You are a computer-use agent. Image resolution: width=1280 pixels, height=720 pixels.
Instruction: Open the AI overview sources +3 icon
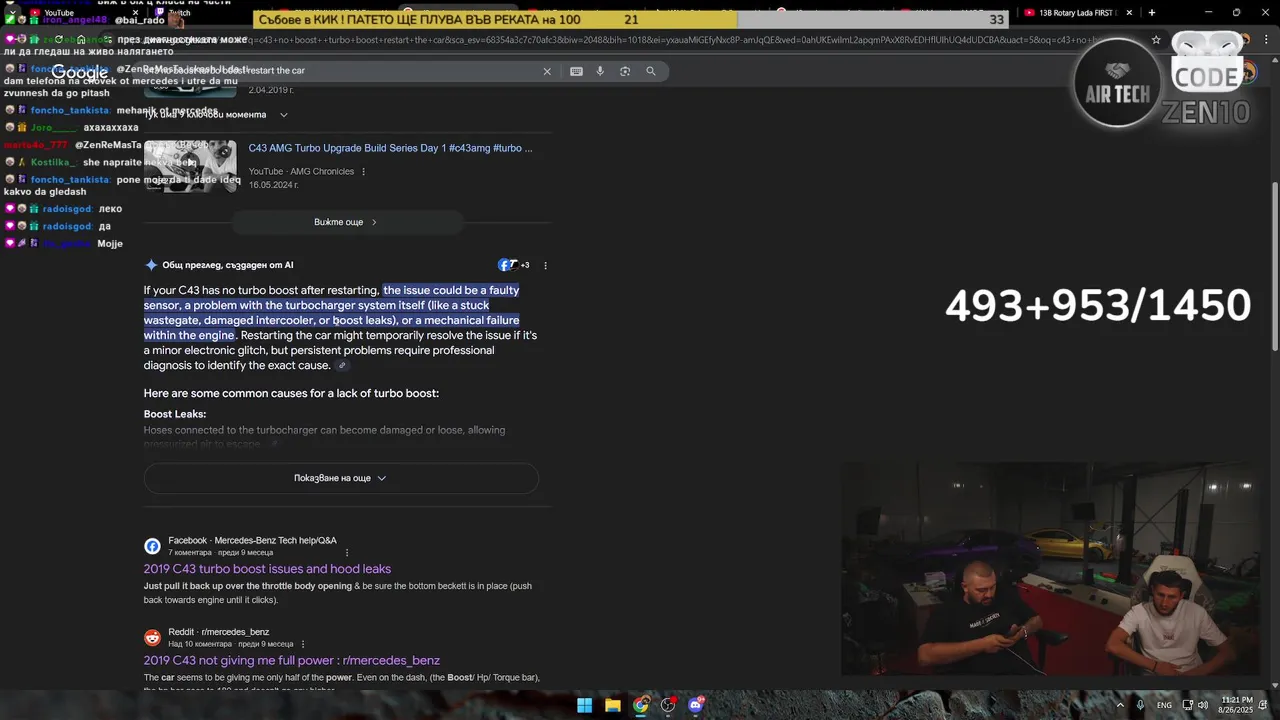point(514,265)
